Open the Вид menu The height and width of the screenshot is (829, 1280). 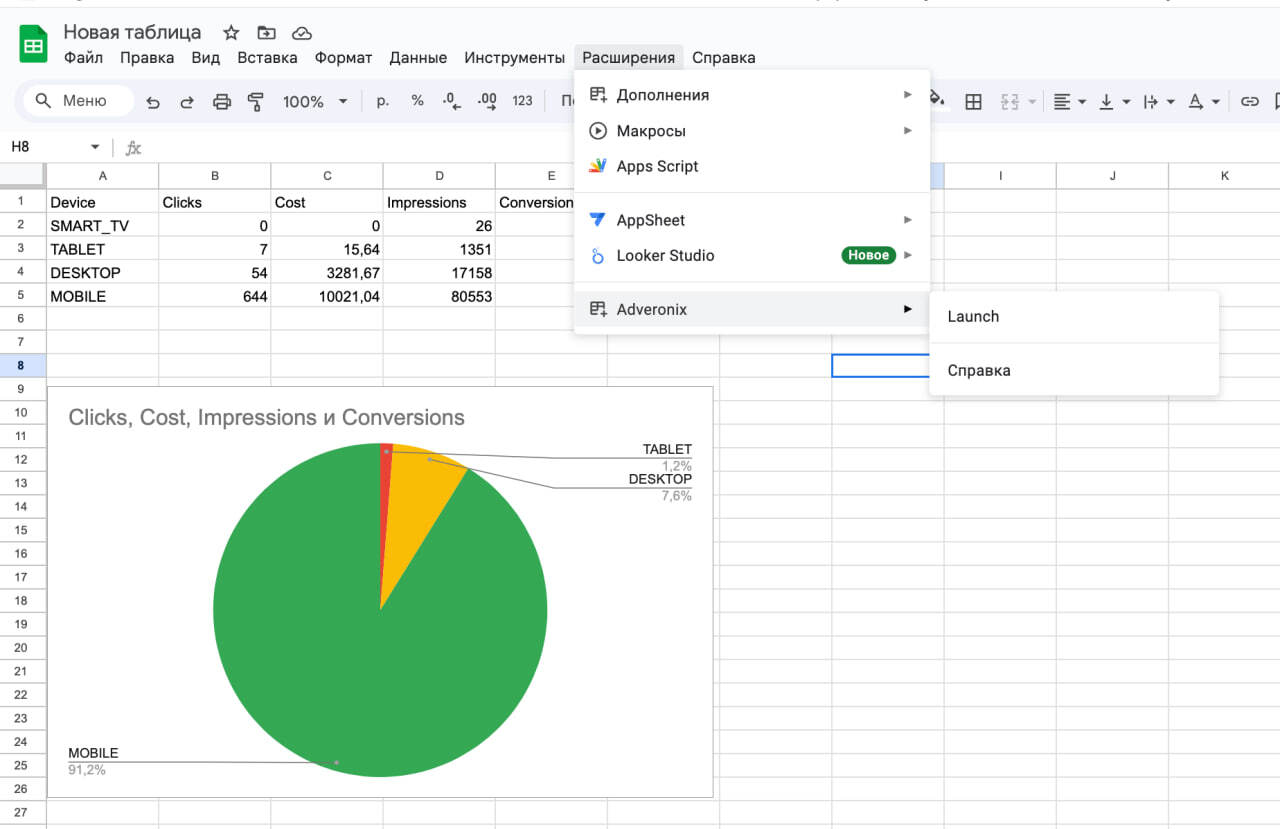click(205, 58)
